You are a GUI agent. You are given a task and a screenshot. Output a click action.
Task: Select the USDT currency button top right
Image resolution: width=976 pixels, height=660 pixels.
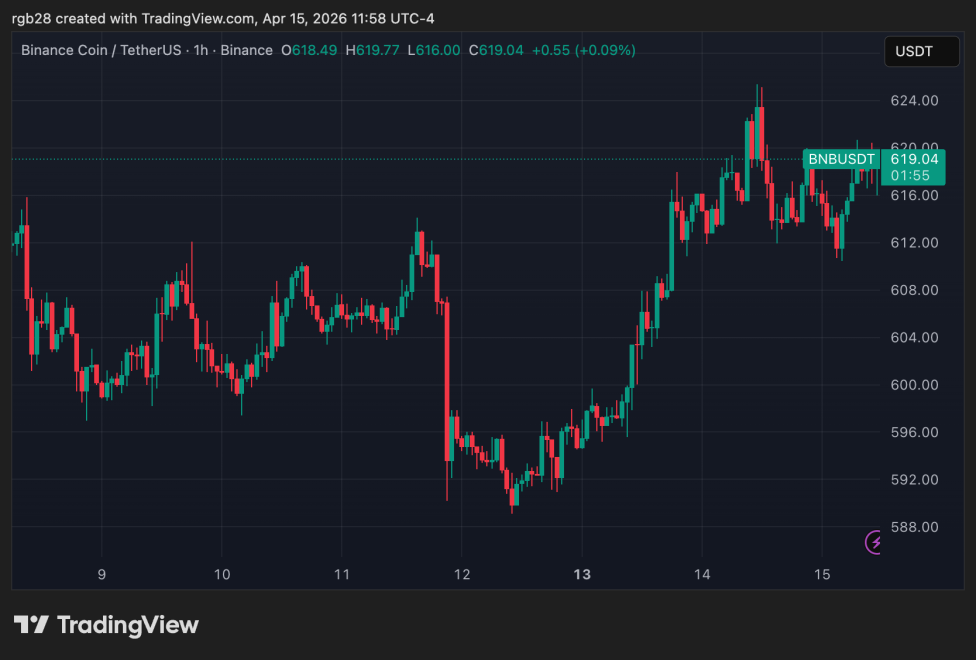(921, 51)
